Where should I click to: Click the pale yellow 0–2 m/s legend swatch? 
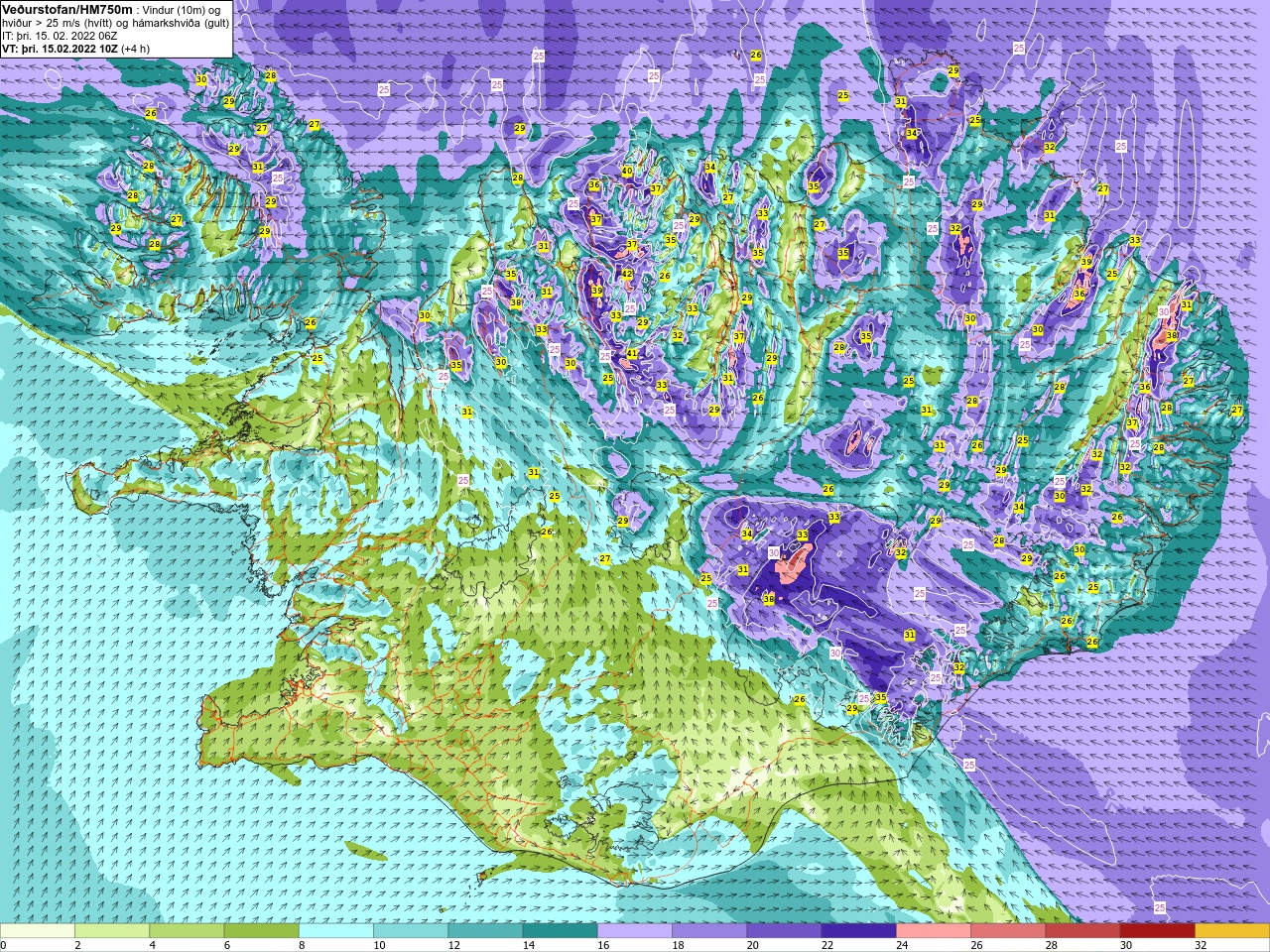pyautogui.click(x=38, y=931)
